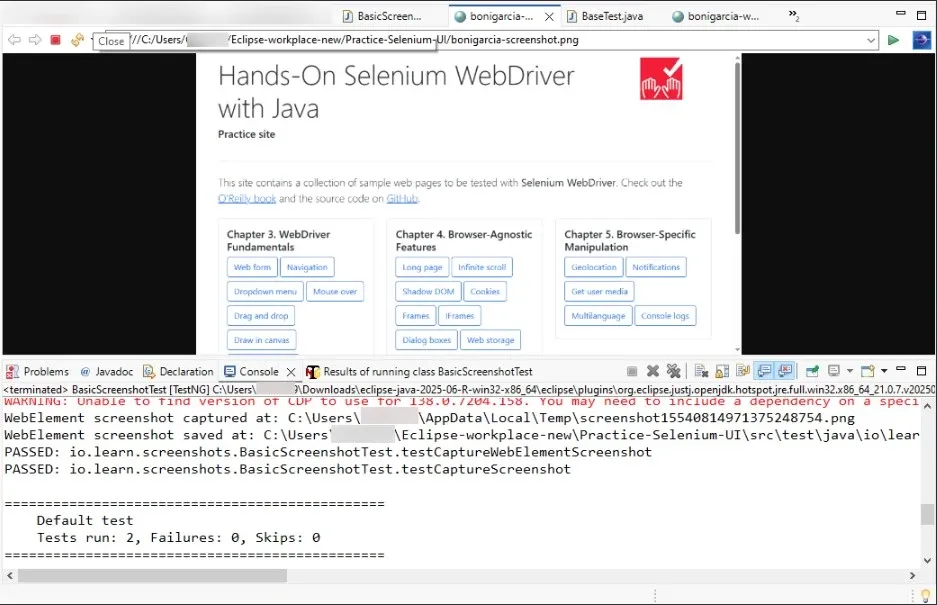This screenshot has height=605, width=937.
Task: Open page in external web browser icon
Action: (x=921, y=40)
